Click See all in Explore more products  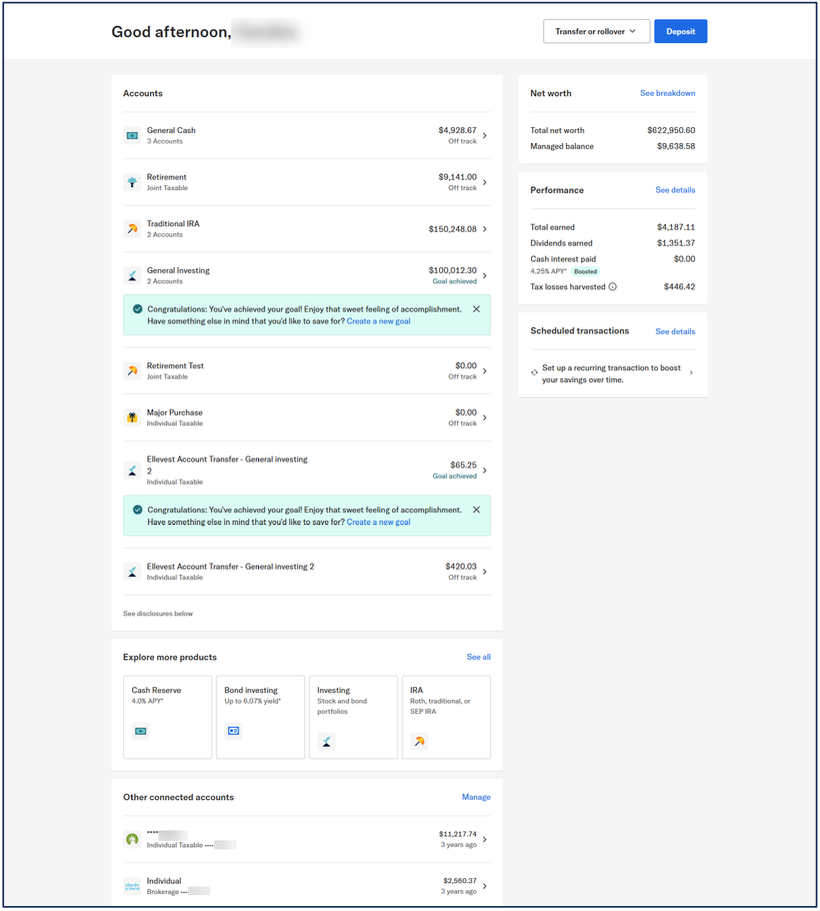478,657
